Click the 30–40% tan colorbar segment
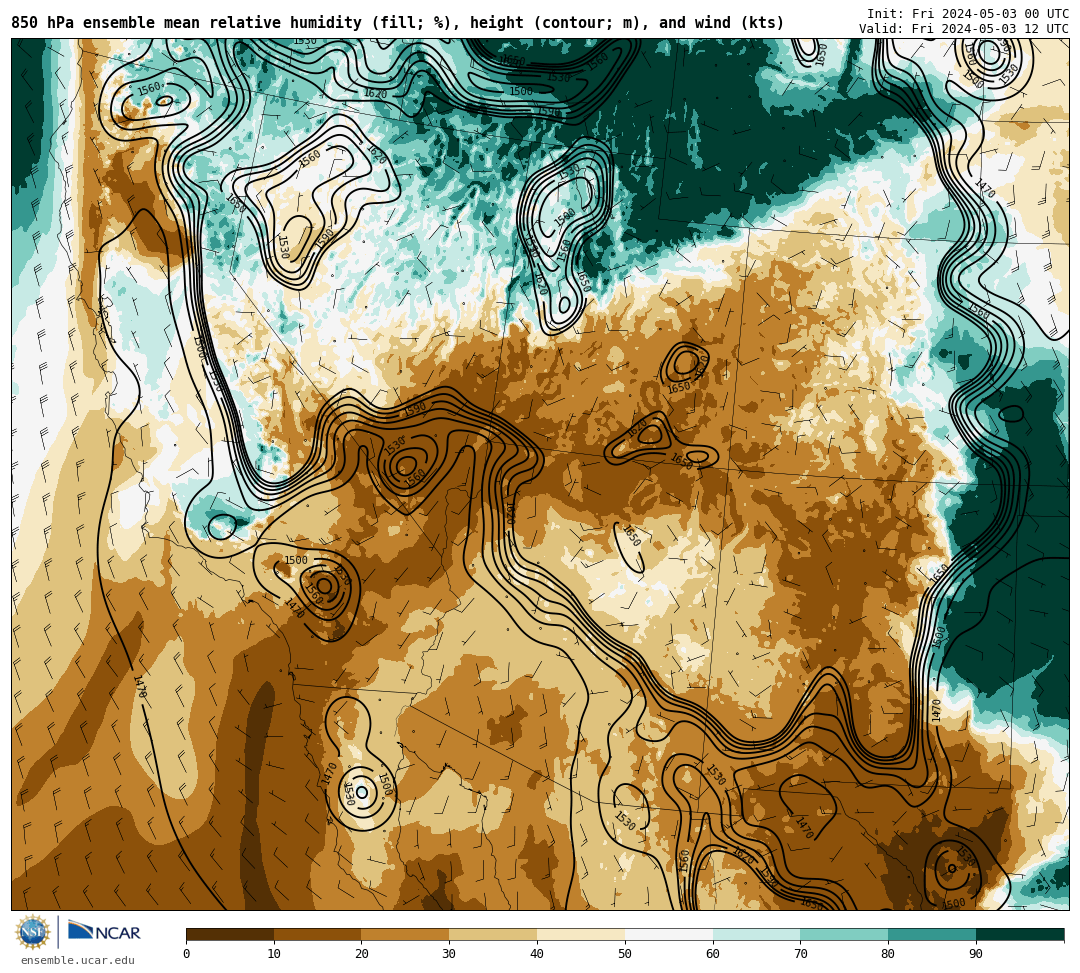This screenshot has width=1080, height=973. point(493,934)
